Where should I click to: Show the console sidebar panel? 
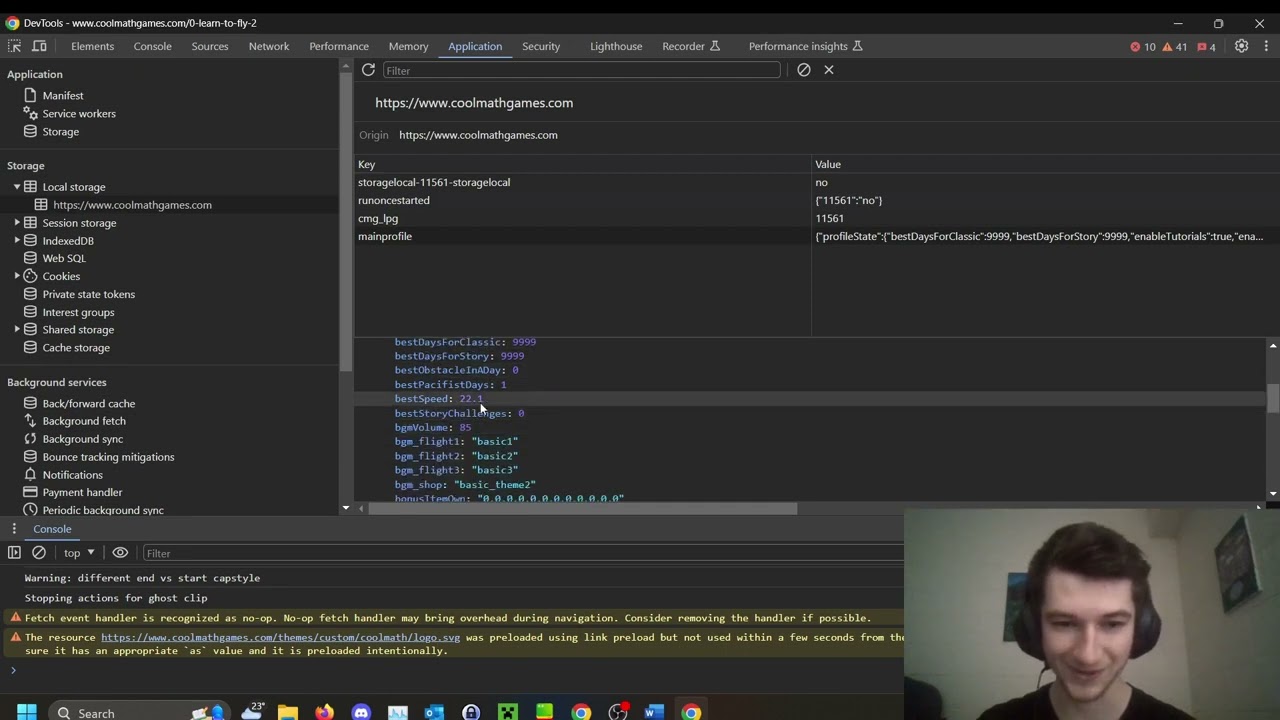pyautogui.click(x=14, y=553)
